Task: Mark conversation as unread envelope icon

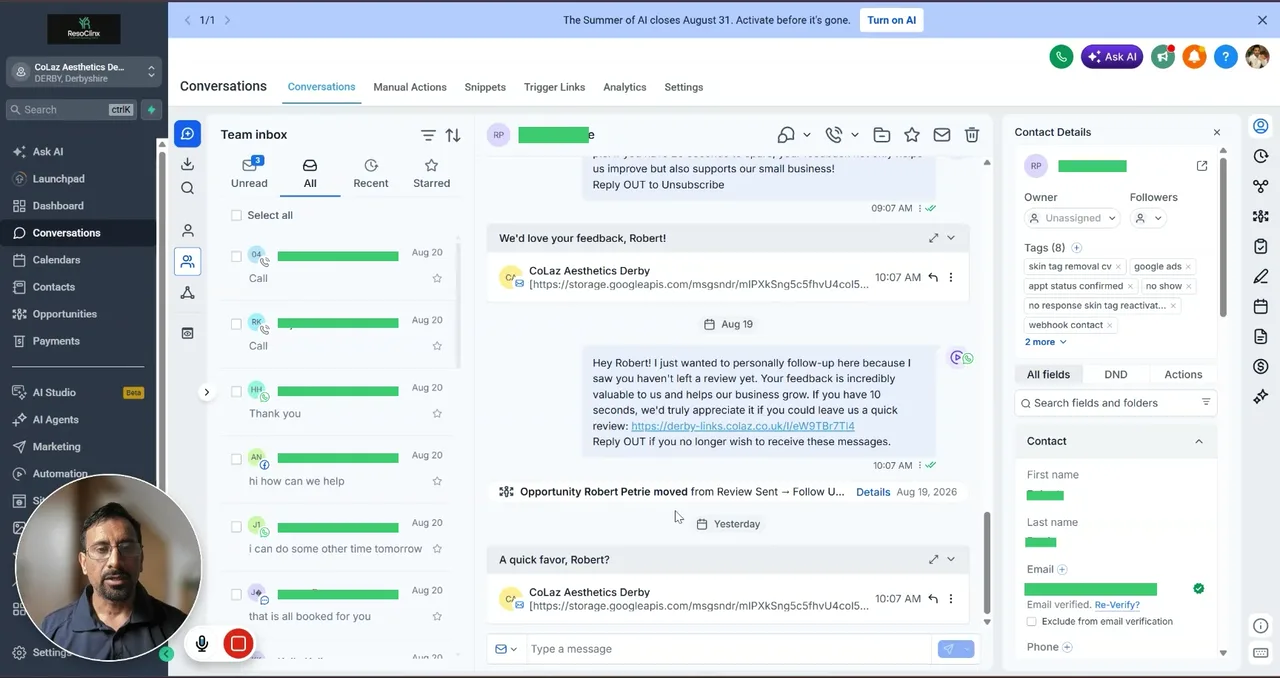Action: click(x=942, y=135)
